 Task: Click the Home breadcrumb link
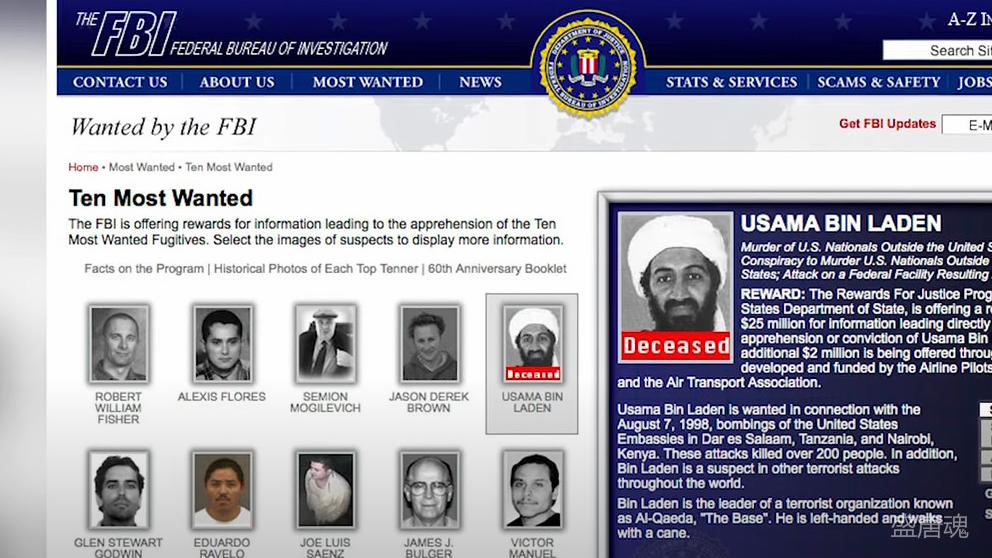click(x=84, y=167)
